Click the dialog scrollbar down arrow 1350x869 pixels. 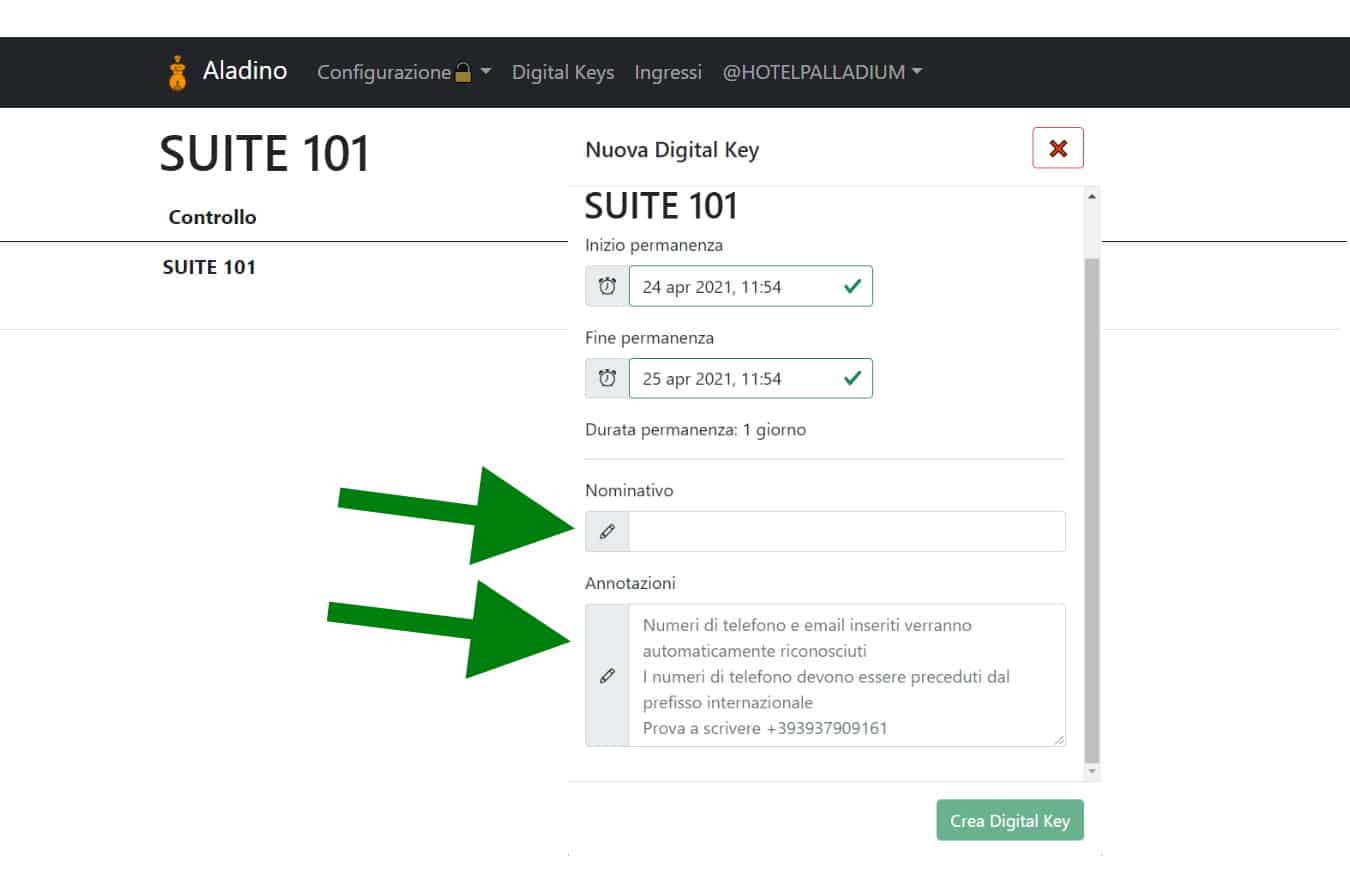pos(1092,772)
